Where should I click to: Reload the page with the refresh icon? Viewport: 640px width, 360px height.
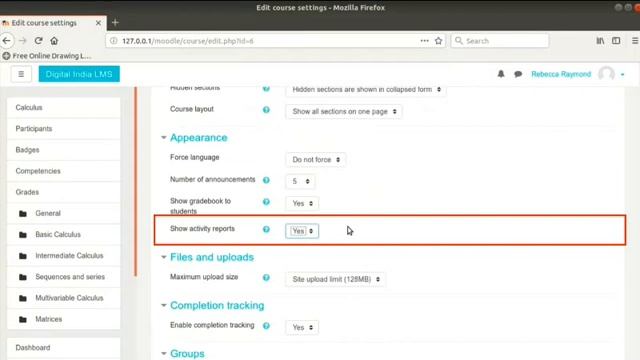tap(38, 41)
